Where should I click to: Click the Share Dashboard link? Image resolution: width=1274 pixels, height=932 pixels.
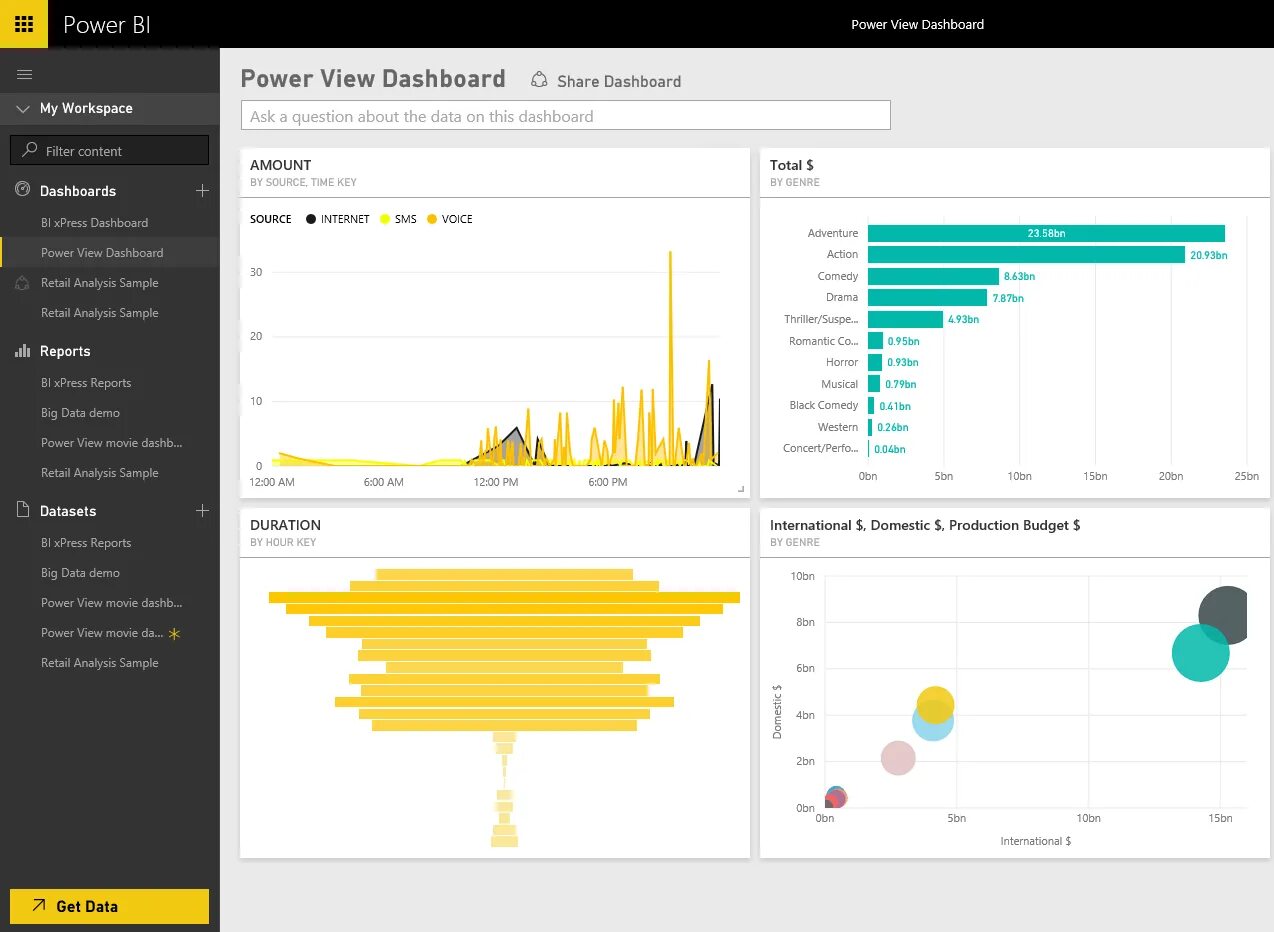pyautogui.click(x=618, y=82)
